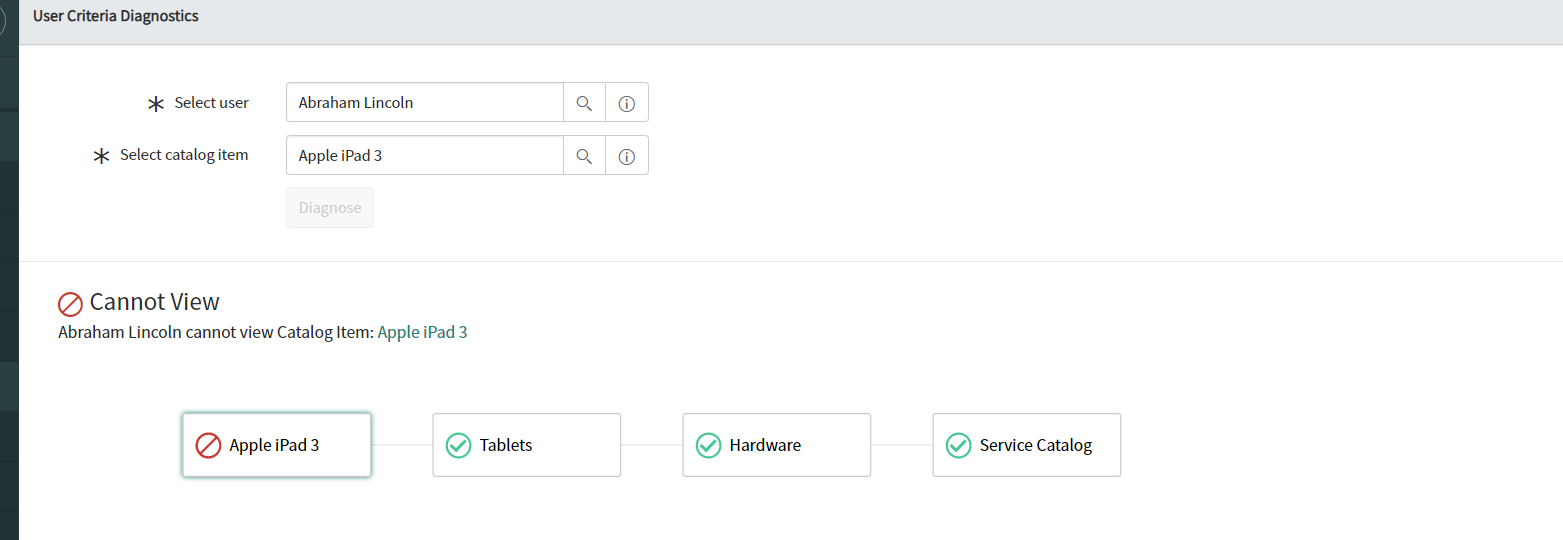Click the Diagnose button
Image resolution: width=1563 pixels, height=540 pixels.
coord(330,208)
